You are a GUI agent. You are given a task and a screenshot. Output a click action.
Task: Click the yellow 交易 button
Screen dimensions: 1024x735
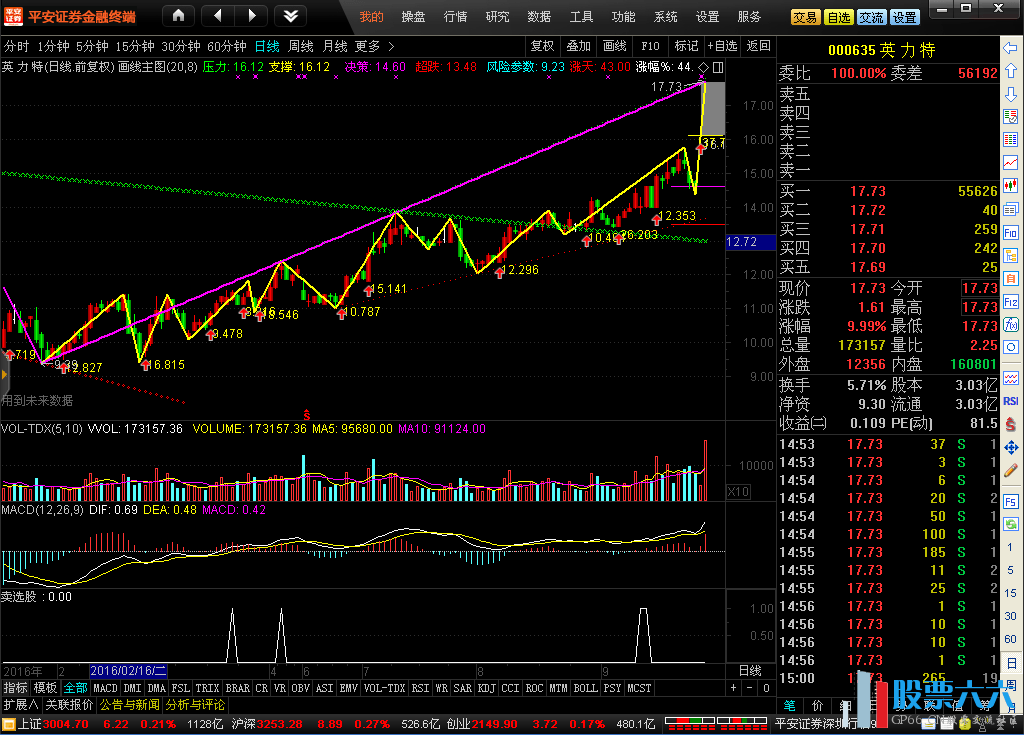coord(805,18)
